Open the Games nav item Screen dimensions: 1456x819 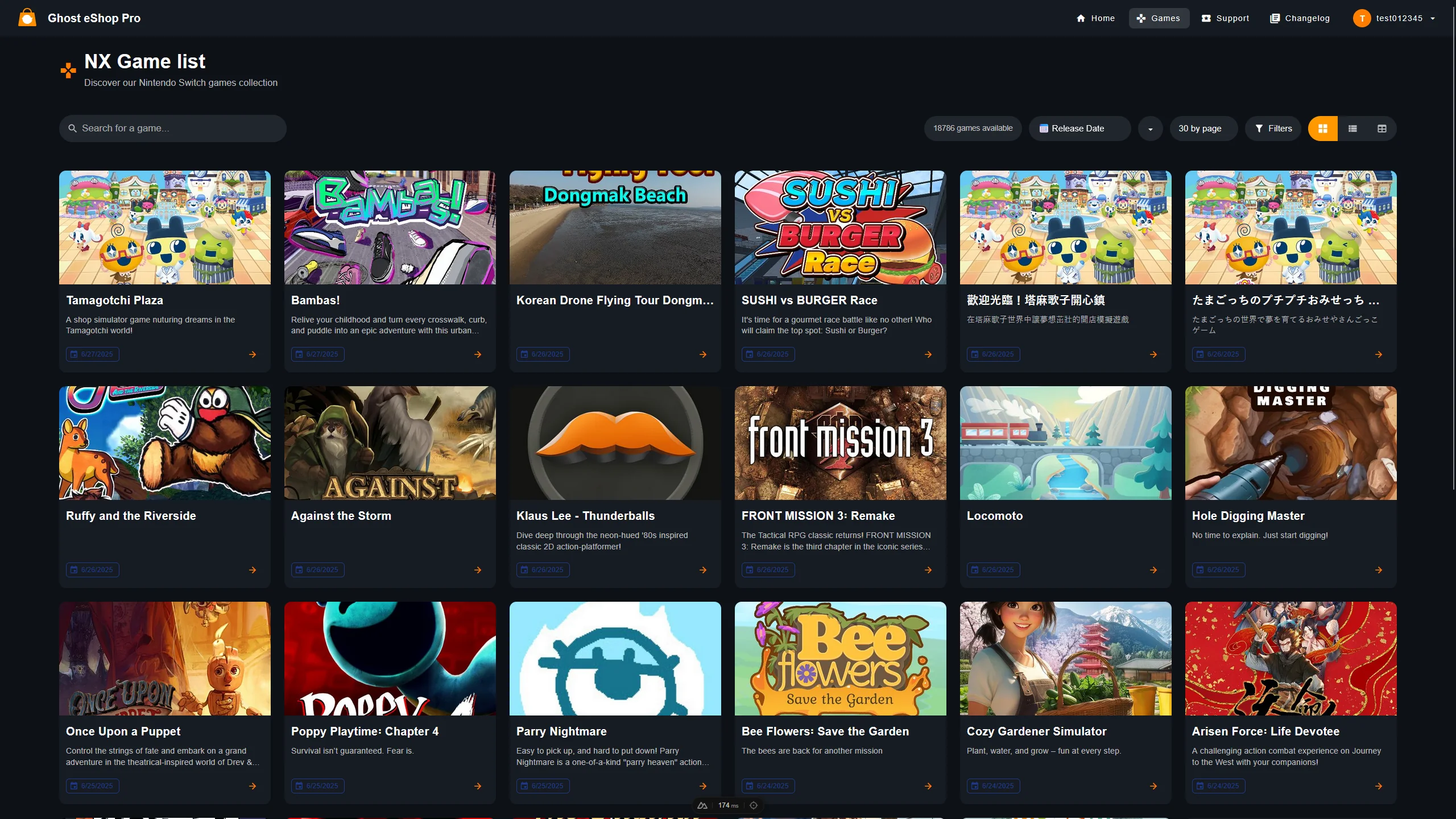1159,18
